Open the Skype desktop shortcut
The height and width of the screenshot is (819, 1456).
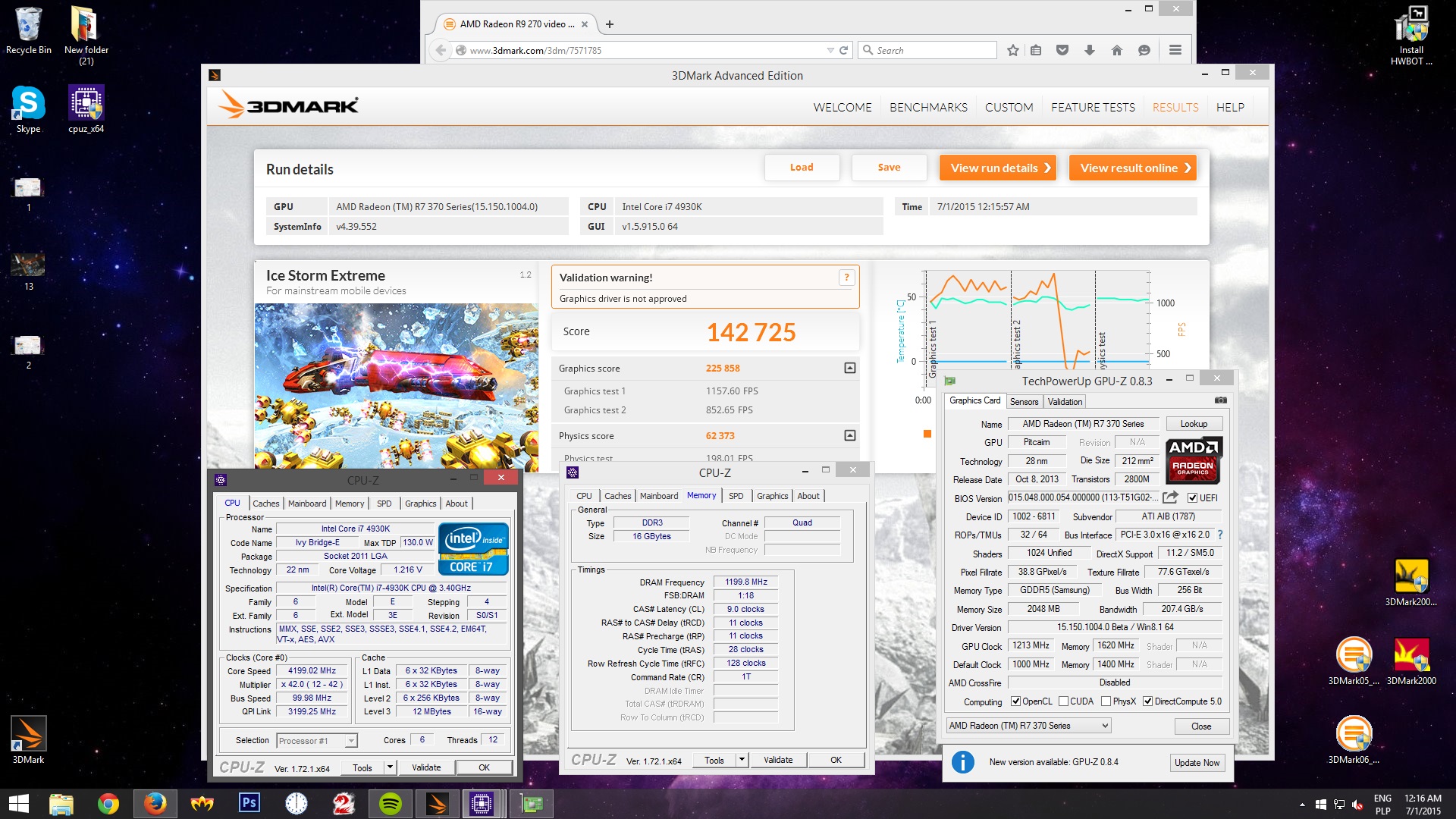29,110
